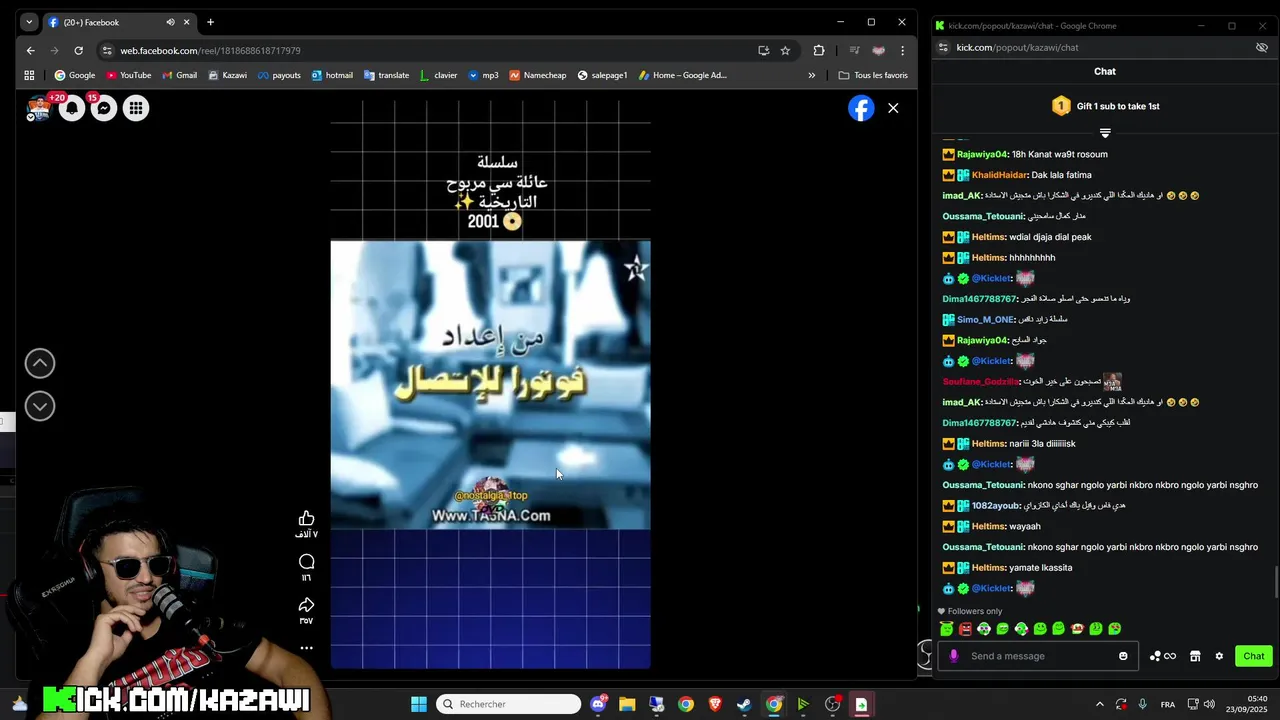Open Facebook profile avatar menu
The width and height of the screenshot is (1280, 720).
39,108
